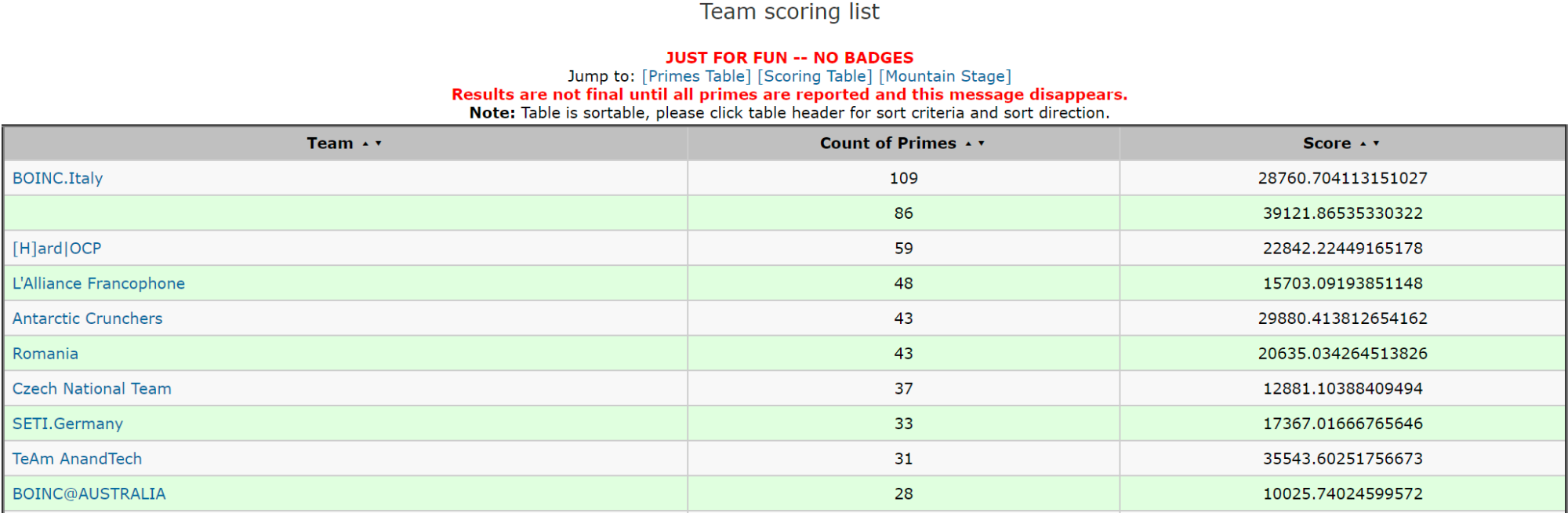The width and height of the screenshot is (1568, 513).
Task: Click the Team column header text
Action: [329, 144]
